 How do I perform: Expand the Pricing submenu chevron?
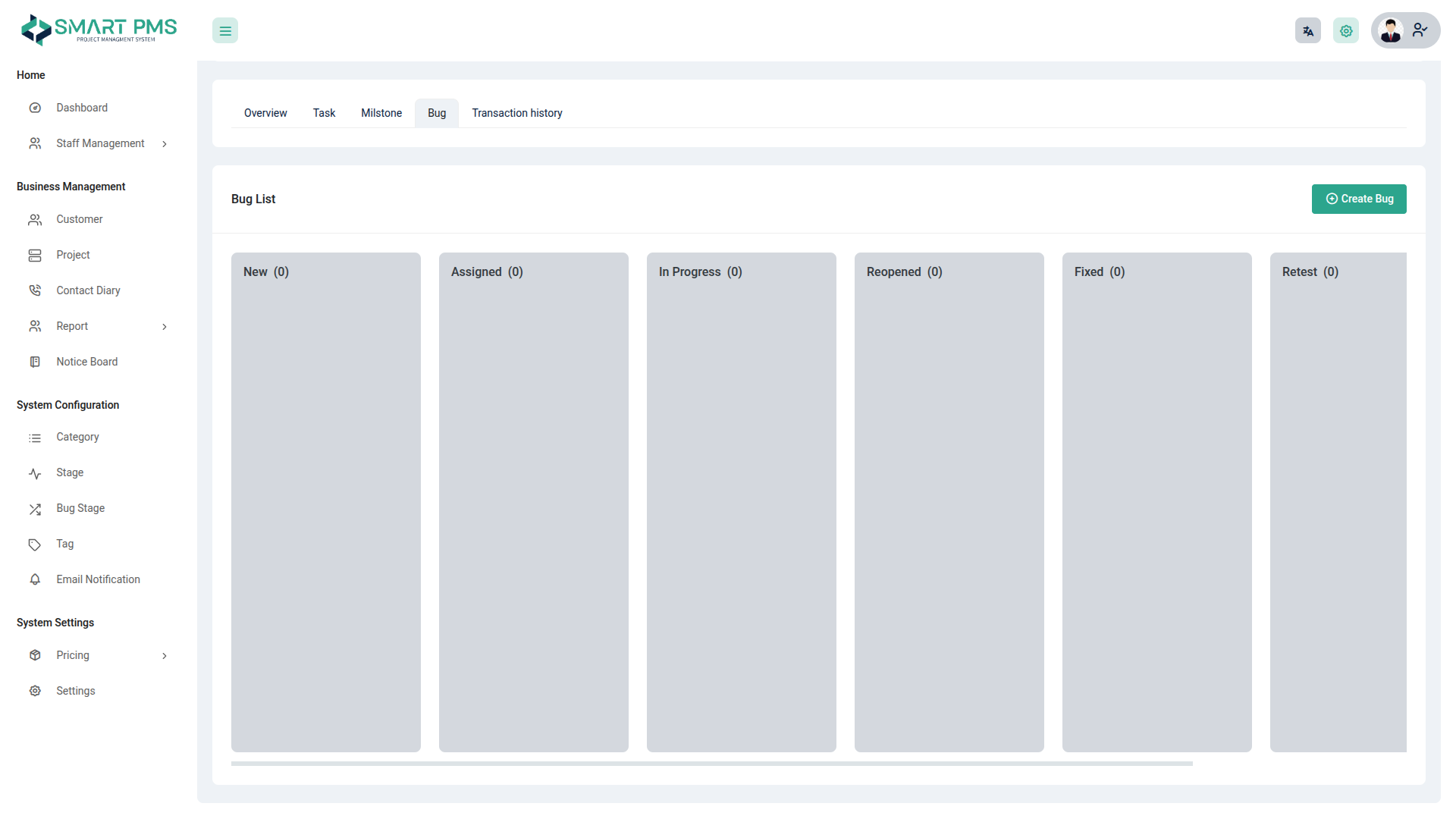click(165, 656)
